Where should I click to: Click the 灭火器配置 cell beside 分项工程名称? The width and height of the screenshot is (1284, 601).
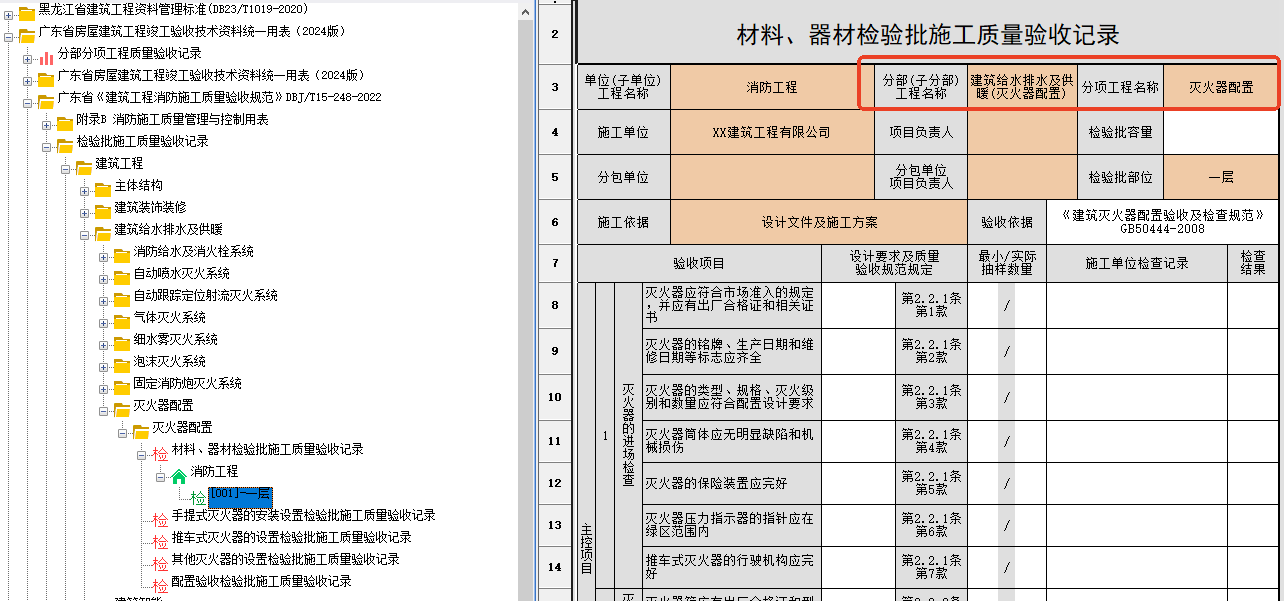pos(1222,87)
